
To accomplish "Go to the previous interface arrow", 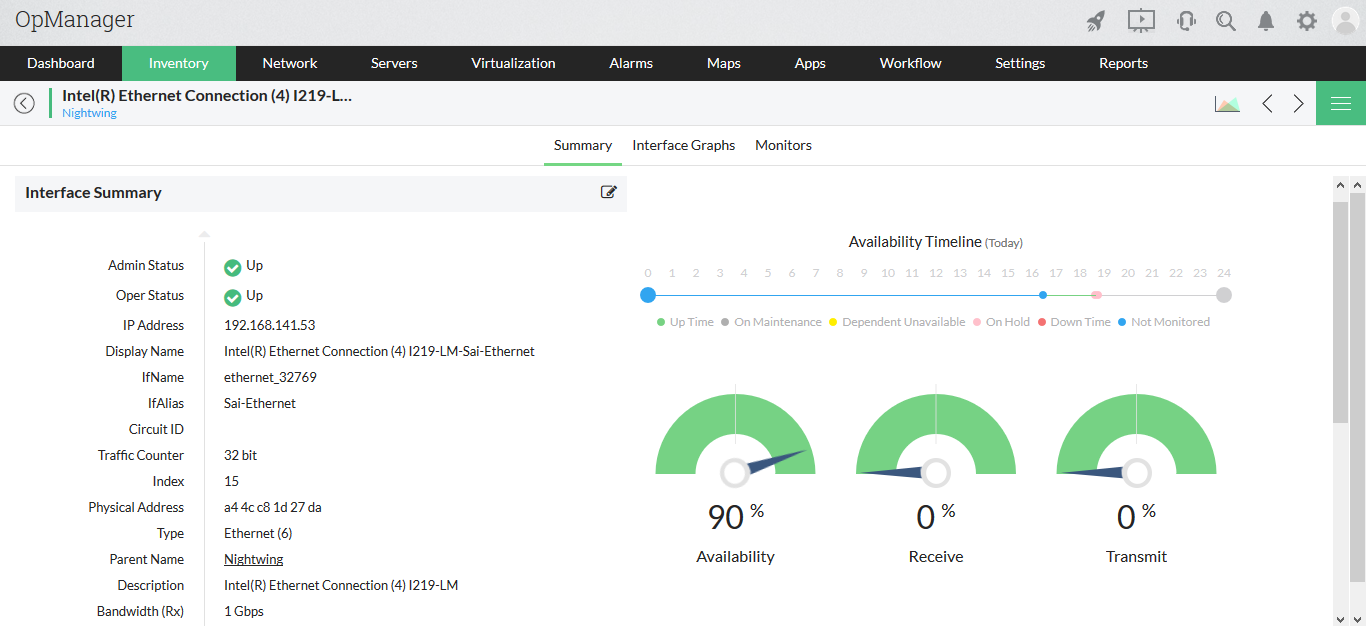I will pyautogui.click(x=1267, y=103).
